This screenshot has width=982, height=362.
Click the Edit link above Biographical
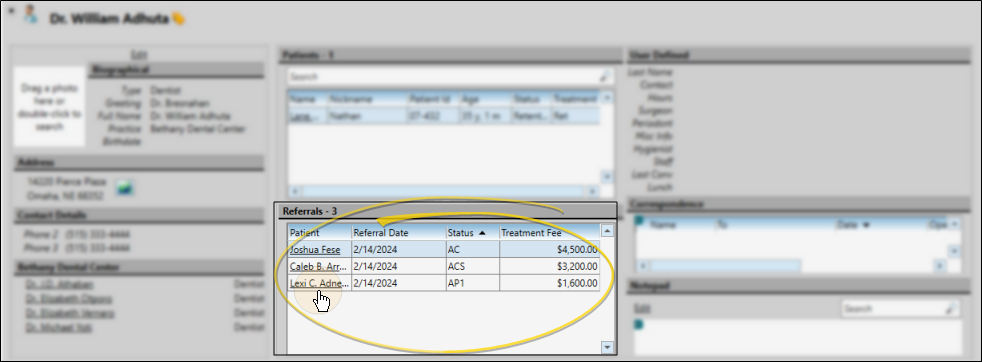[x=138, y=54]
